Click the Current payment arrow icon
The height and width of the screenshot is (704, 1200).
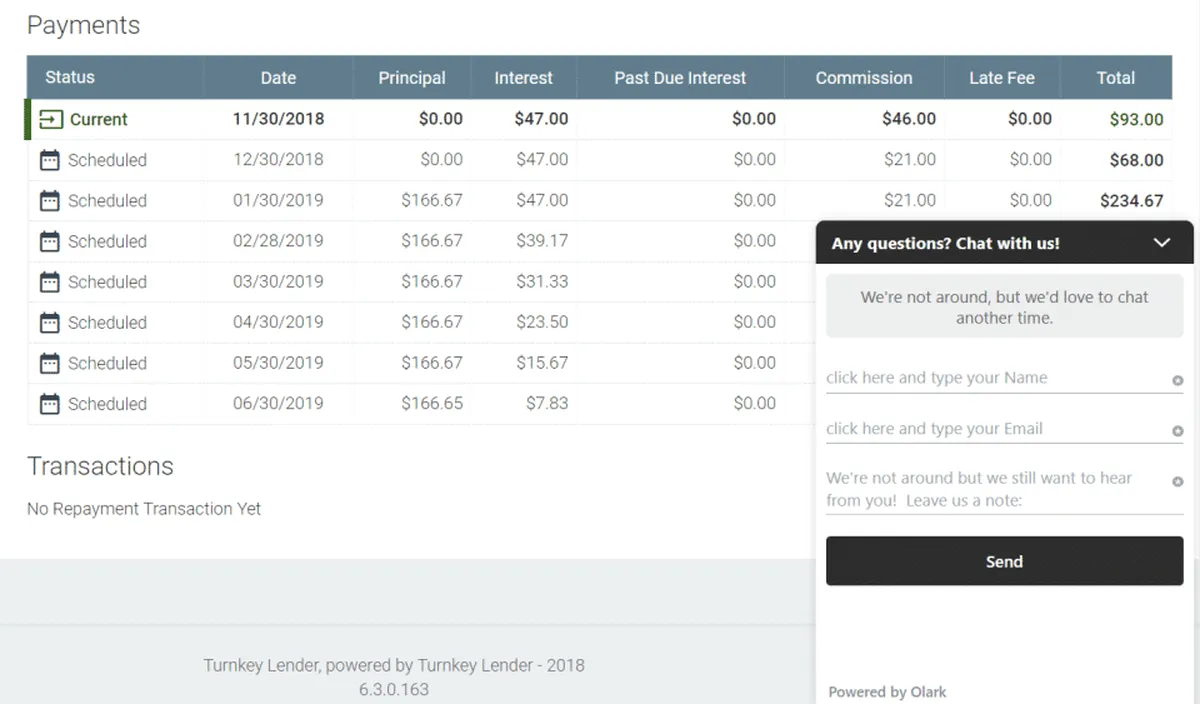50,120
